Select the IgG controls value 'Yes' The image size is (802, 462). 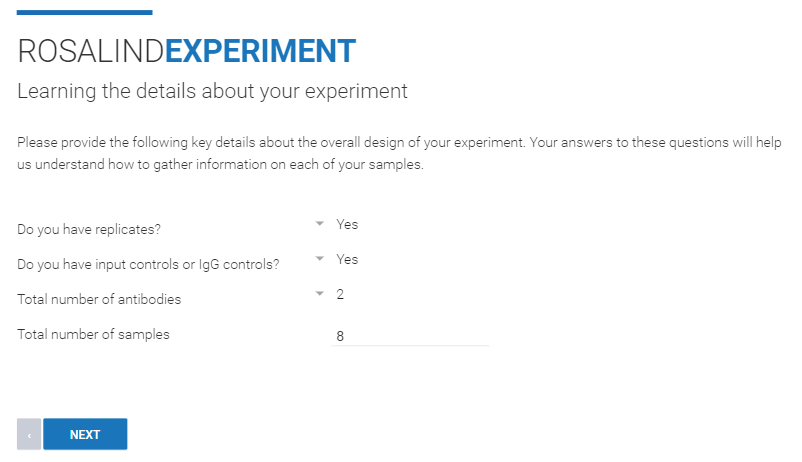pyautogui.click(x=347, y=259)
